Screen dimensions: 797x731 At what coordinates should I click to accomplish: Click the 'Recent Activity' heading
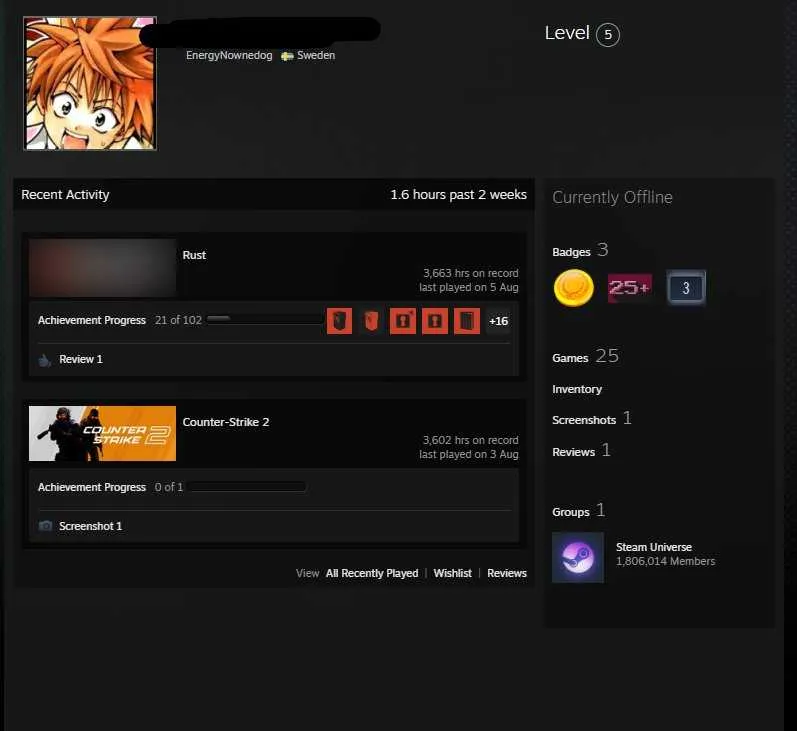(x=65, y=195)
